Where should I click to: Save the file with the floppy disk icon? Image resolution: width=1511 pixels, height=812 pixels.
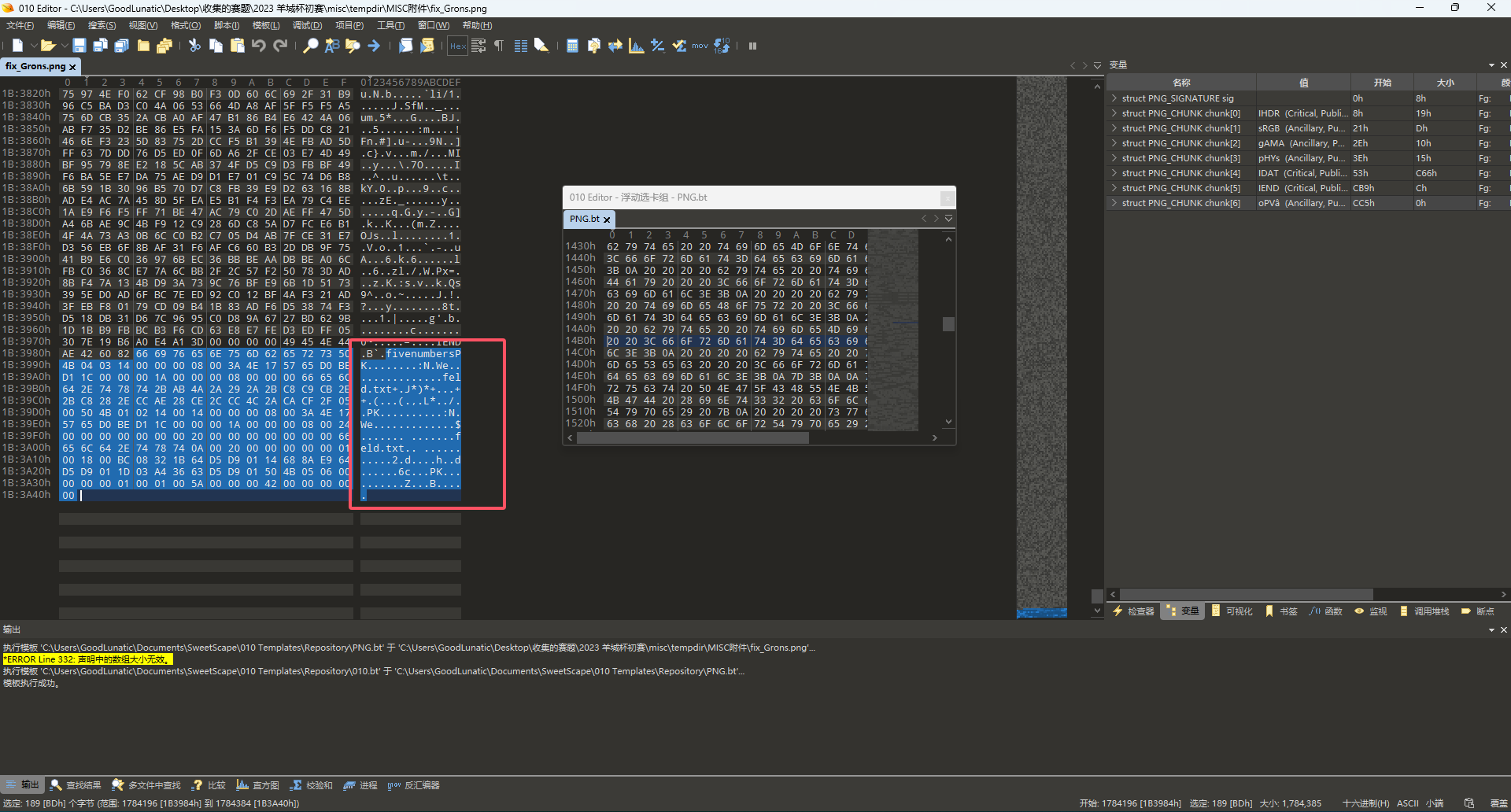coord(79,46)
